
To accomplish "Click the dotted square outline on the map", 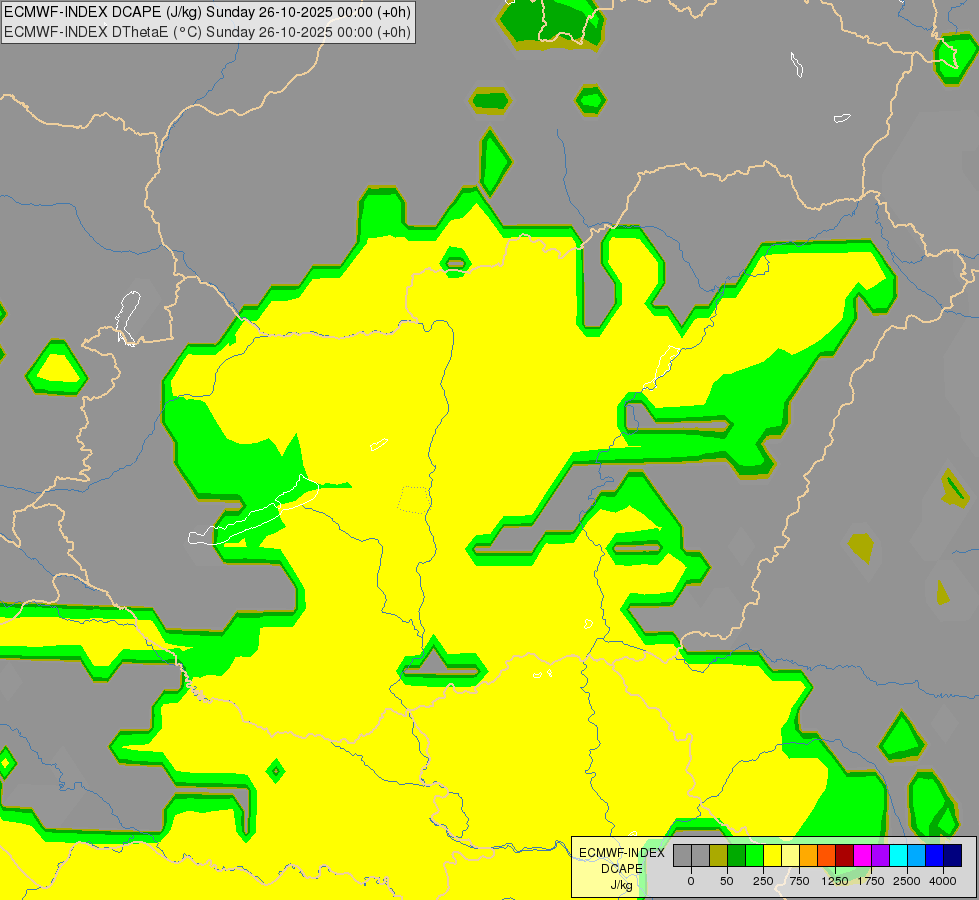I will (x=413, y=500).
